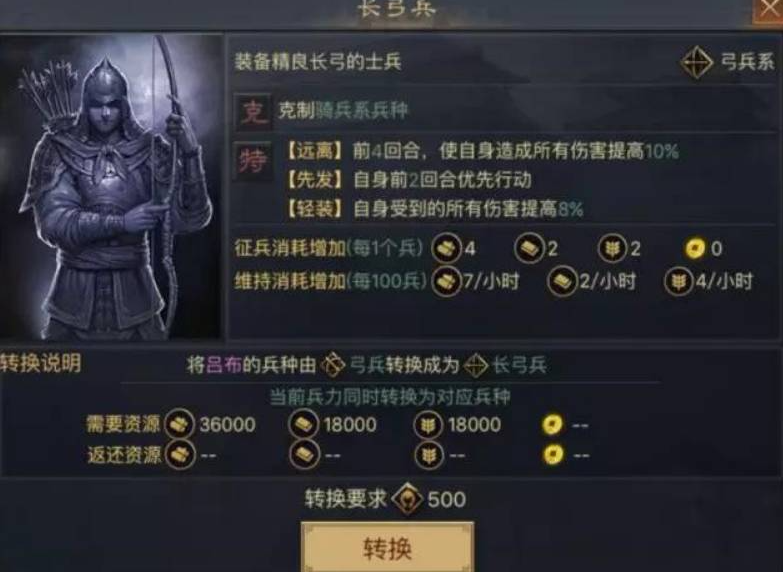Click the grain icon showing 4/小时 upkeep
Image resolution: width=783 pixels, height=572 pixels.
click(679, 281)
